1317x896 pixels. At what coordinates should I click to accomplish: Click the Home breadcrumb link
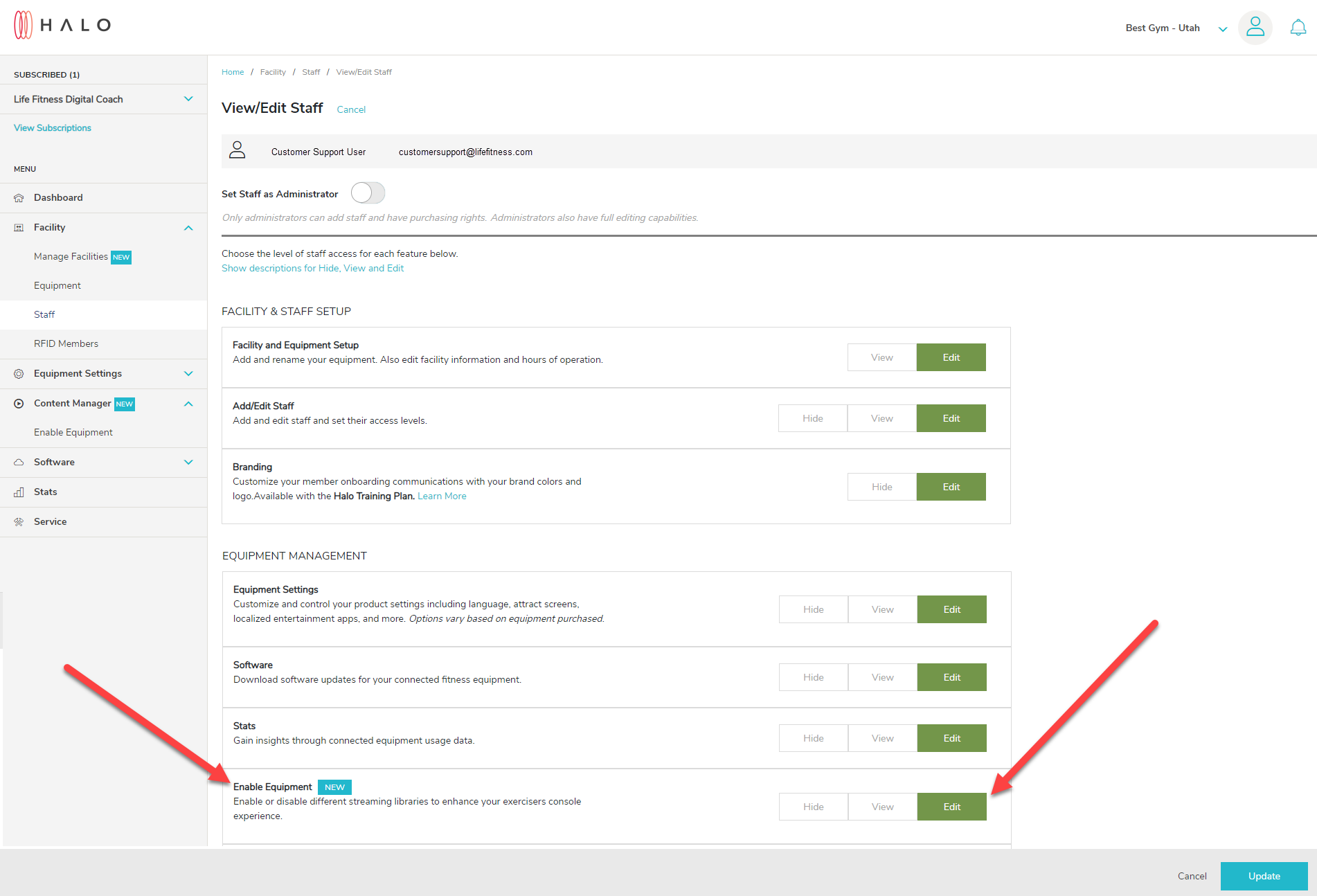(x=233, y=72)
